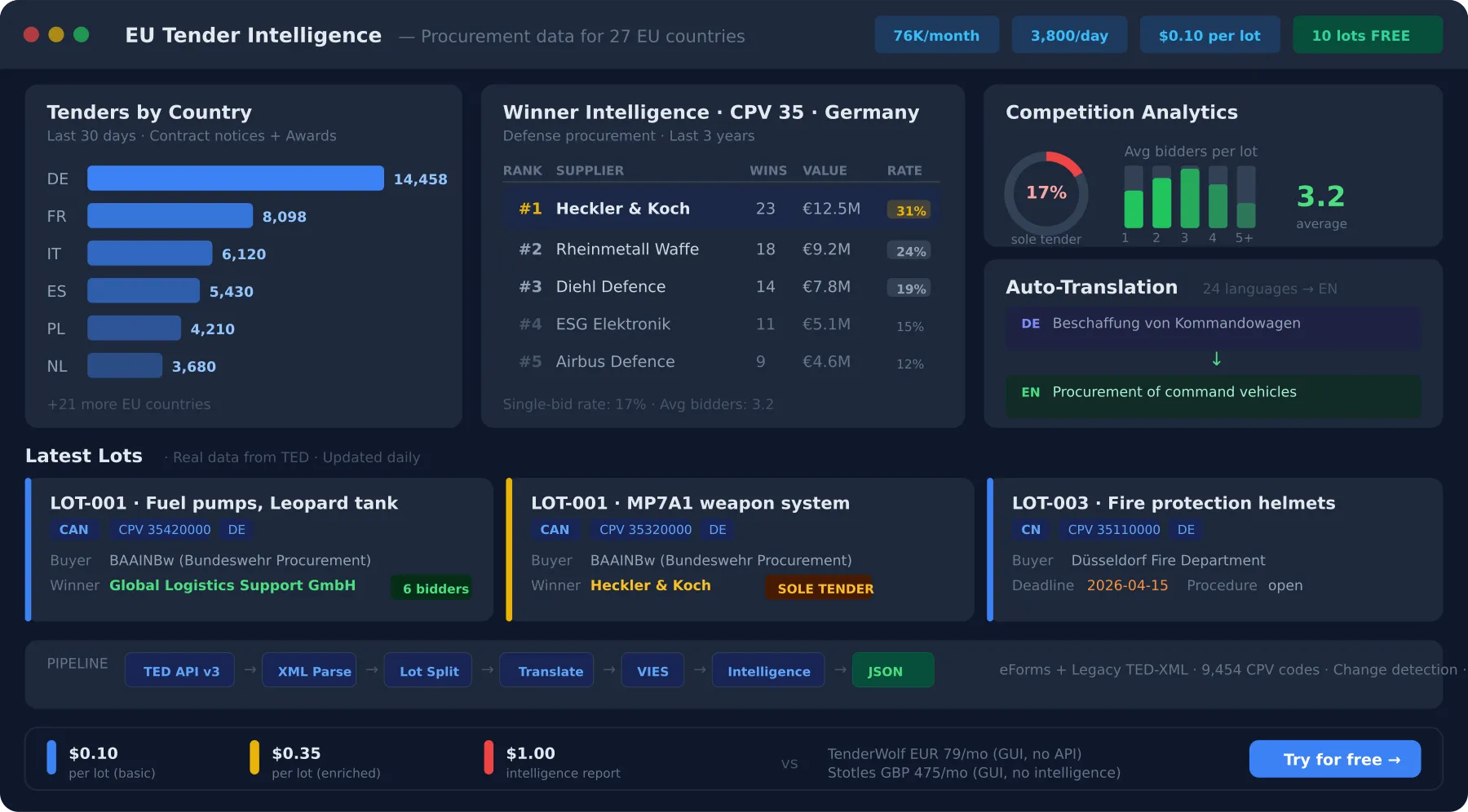Screen dimensions: 1468x812
Task: Open the Lot Split pipeline stage
Action: tap(427, 670)
